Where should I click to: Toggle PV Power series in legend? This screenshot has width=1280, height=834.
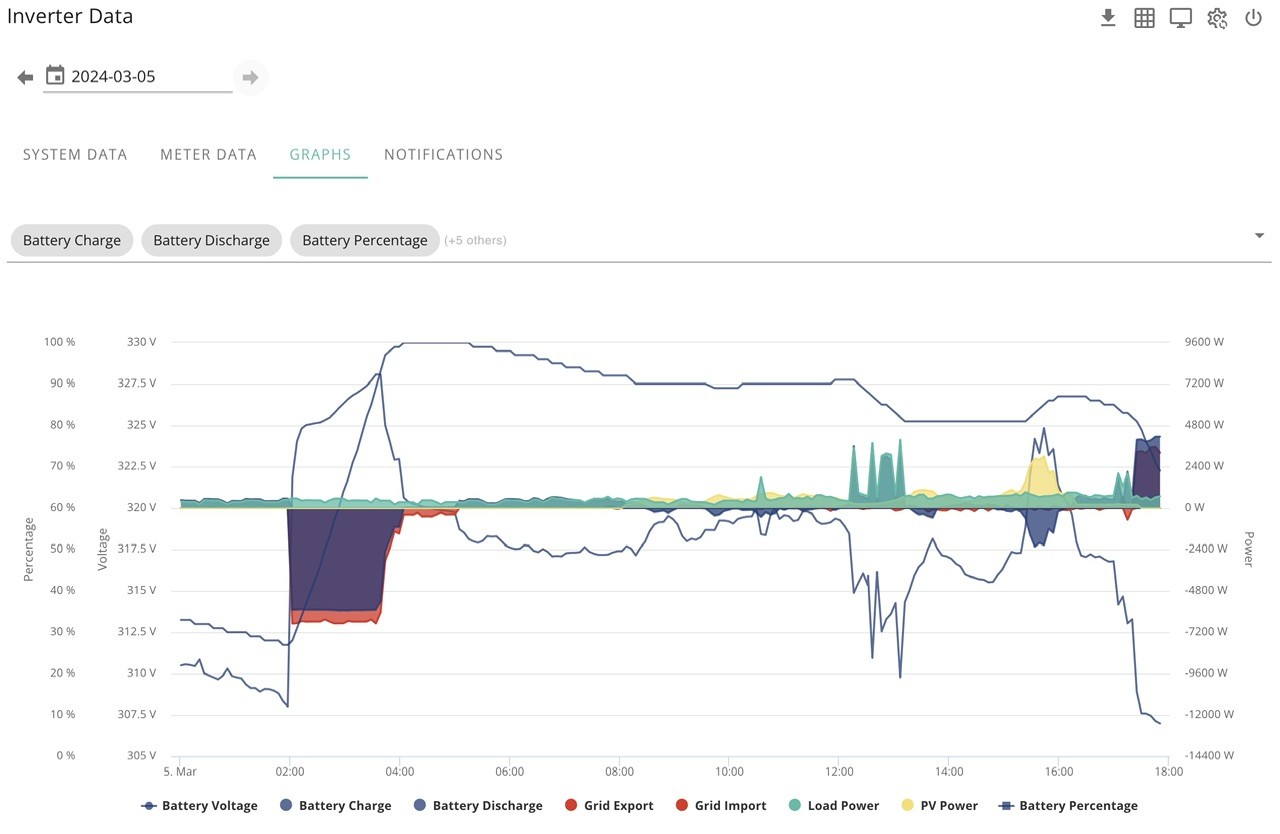click(939, 805)
